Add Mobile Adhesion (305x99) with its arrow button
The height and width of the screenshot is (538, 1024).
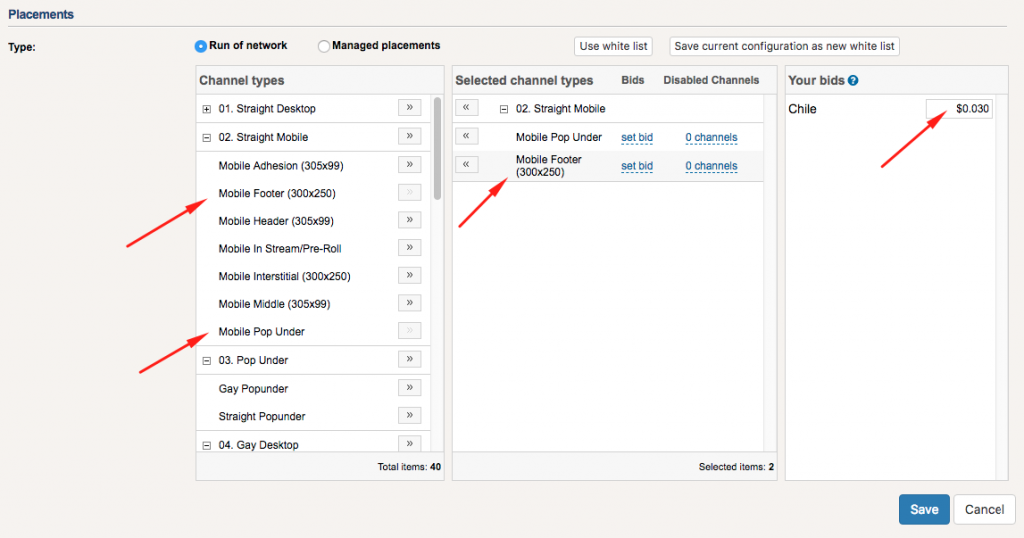point(409,164)
